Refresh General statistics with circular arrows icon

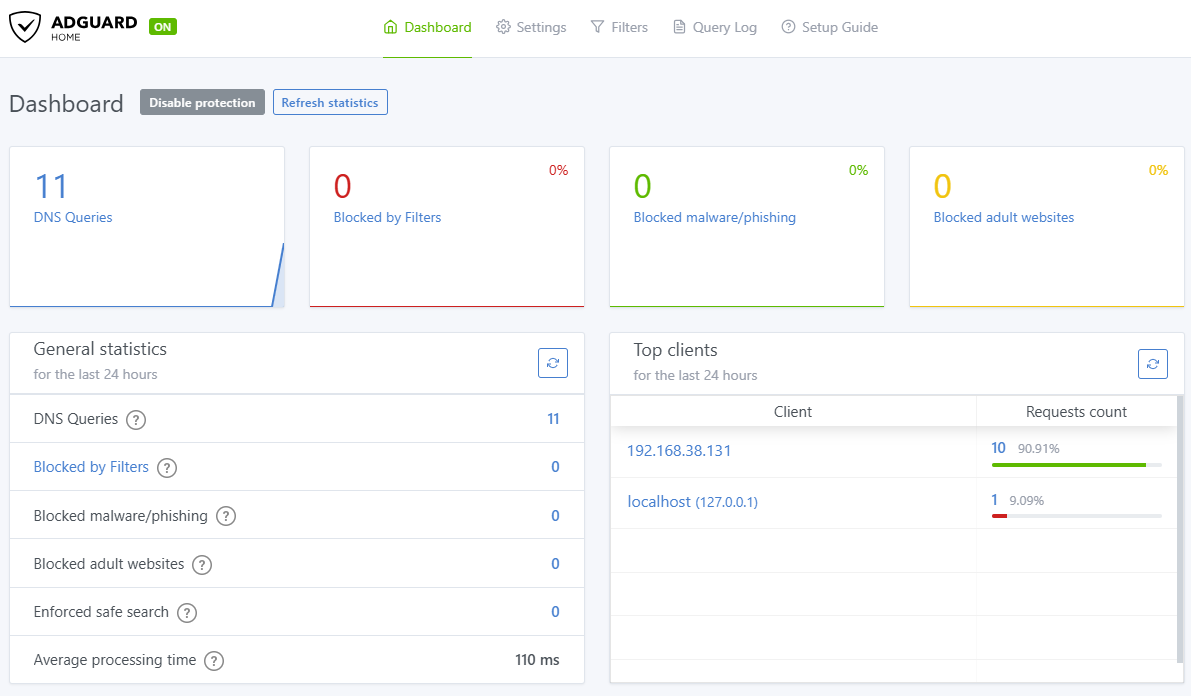tap(553, 363)
